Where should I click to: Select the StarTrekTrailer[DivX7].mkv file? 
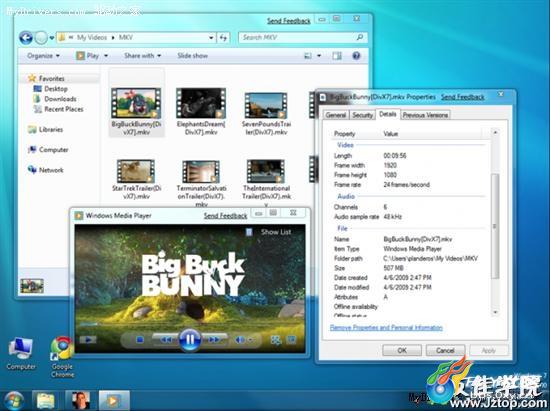point(136,180)
